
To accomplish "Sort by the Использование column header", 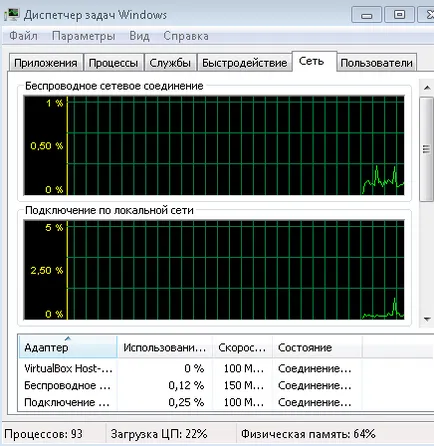I will pyautogui.click(x=165, y=347).
